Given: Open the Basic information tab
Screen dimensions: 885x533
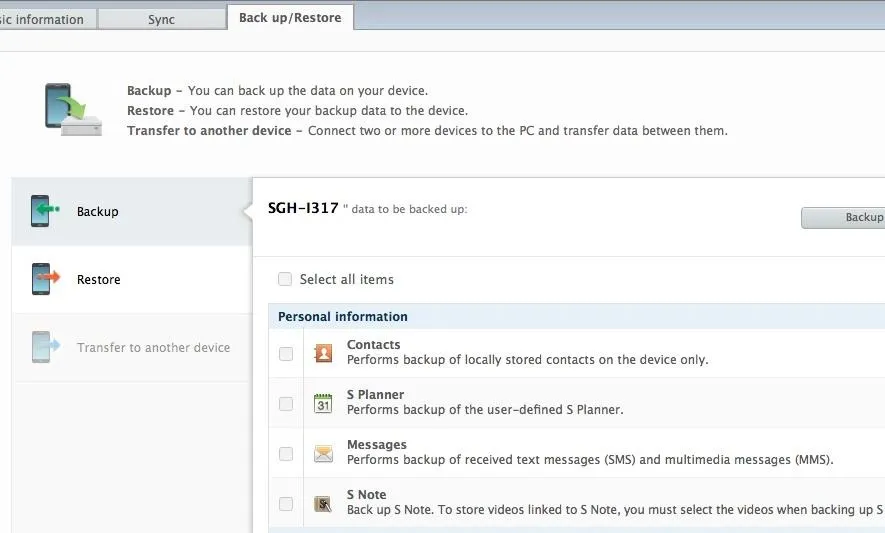Looking at the screenshot, I should pyautogui.click(x=41, y=19).
